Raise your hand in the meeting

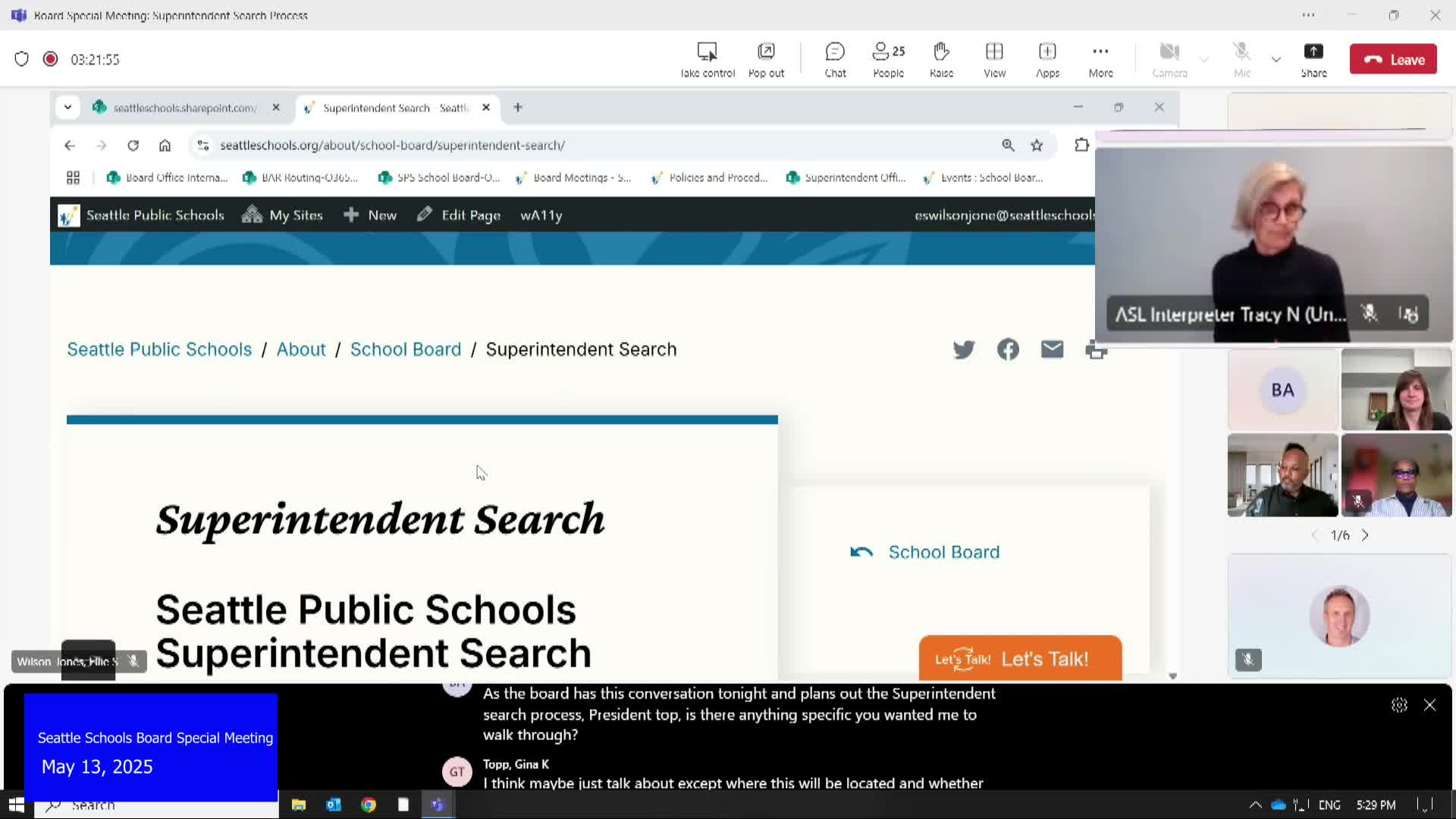pyautogui.click(x=941, y=60)
